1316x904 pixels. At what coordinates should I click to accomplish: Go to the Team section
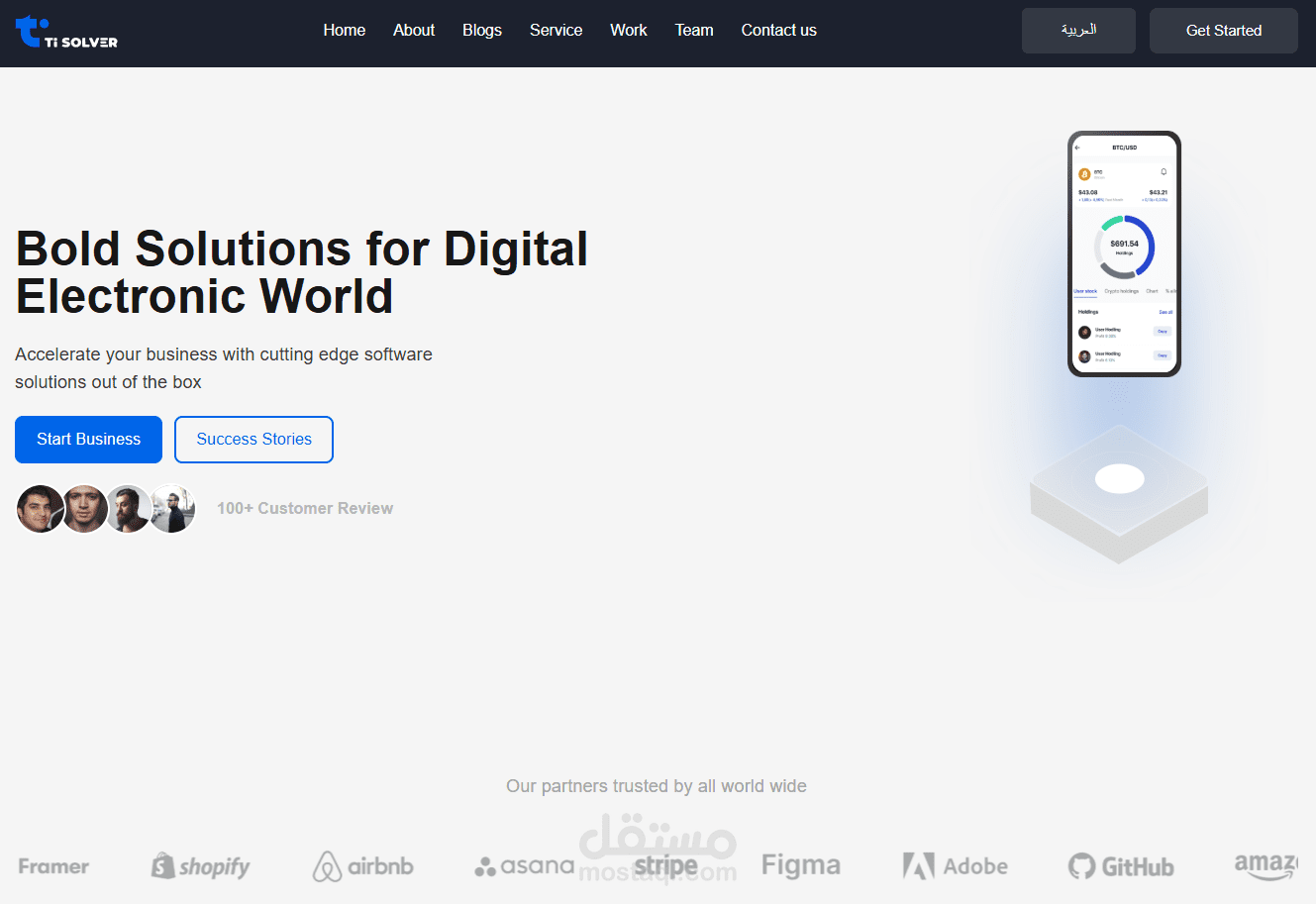(x=694, y=31)
